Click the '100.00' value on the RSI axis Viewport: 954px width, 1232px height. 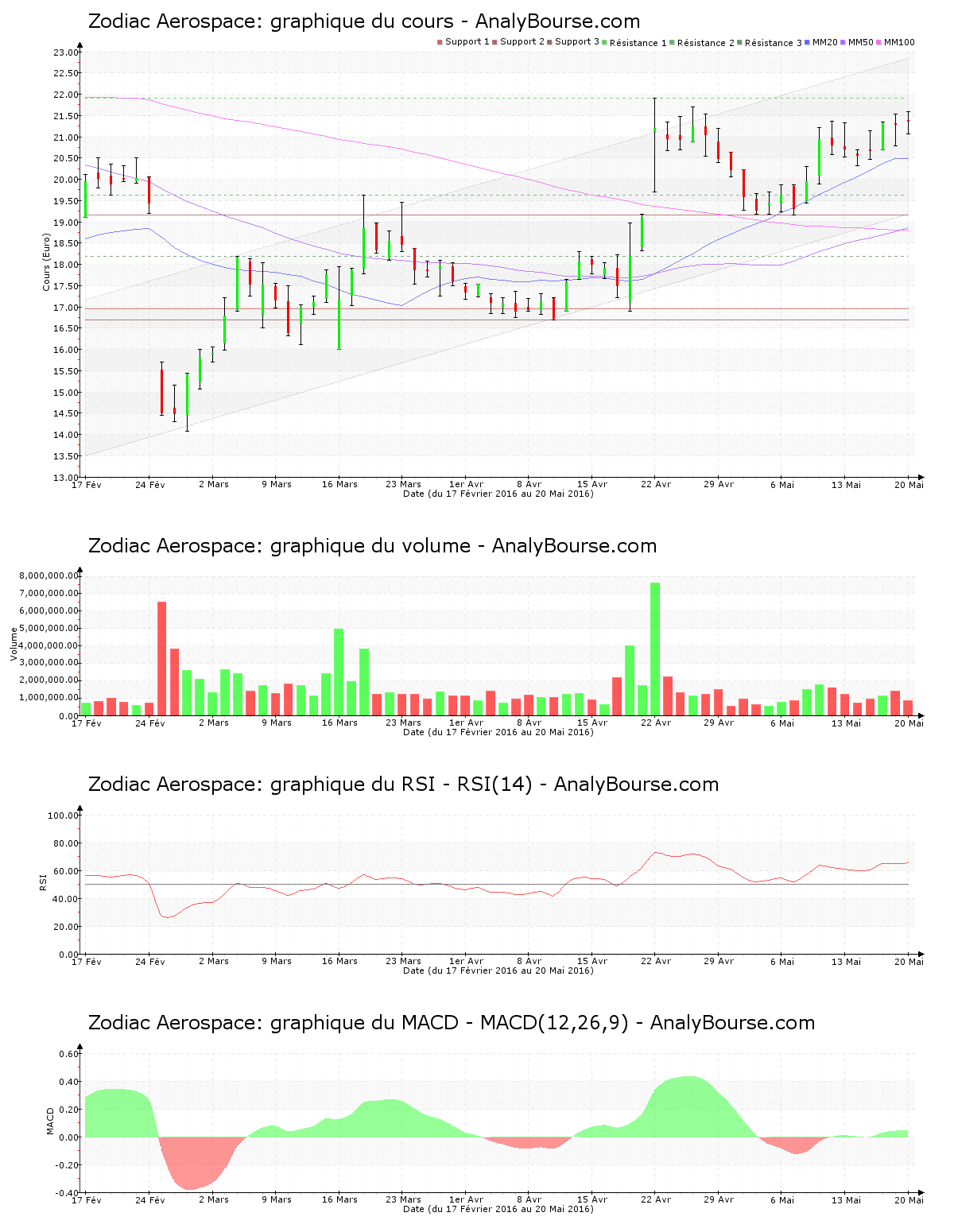[x=64, y=816]
